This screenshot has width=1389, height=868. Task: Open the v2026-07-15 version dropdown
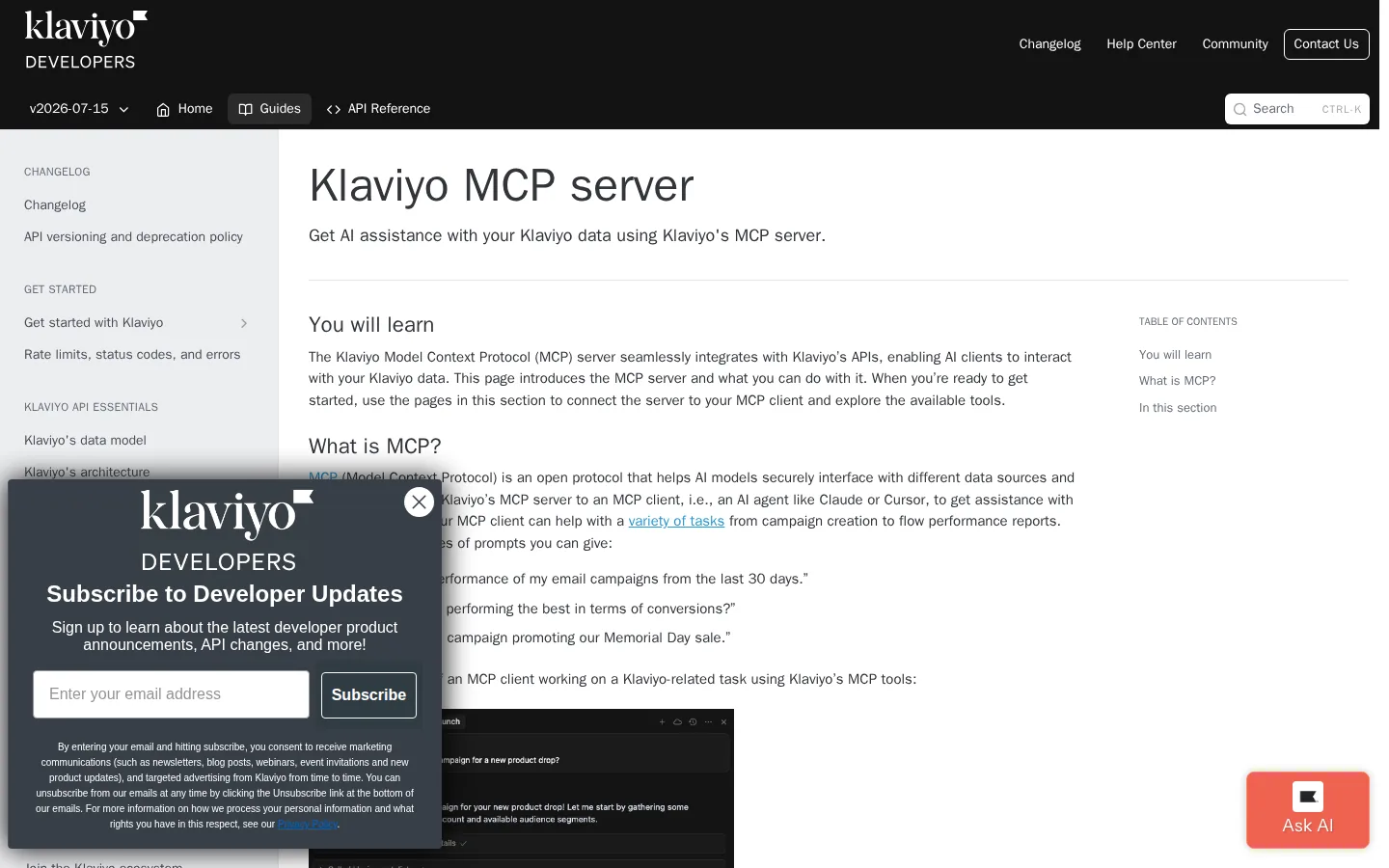tap(79, 109)
